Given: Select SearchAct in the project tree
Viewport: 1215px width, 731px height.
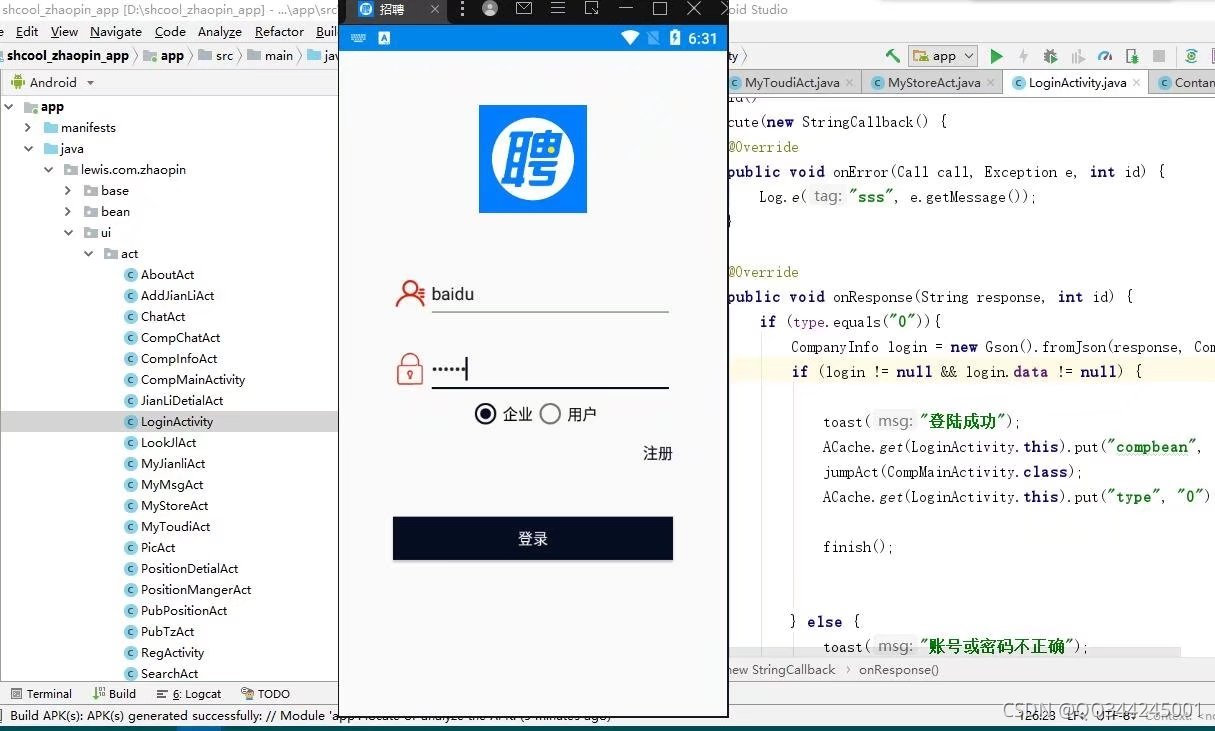Looking at the screenshot, I should click(x=169, y=674).
